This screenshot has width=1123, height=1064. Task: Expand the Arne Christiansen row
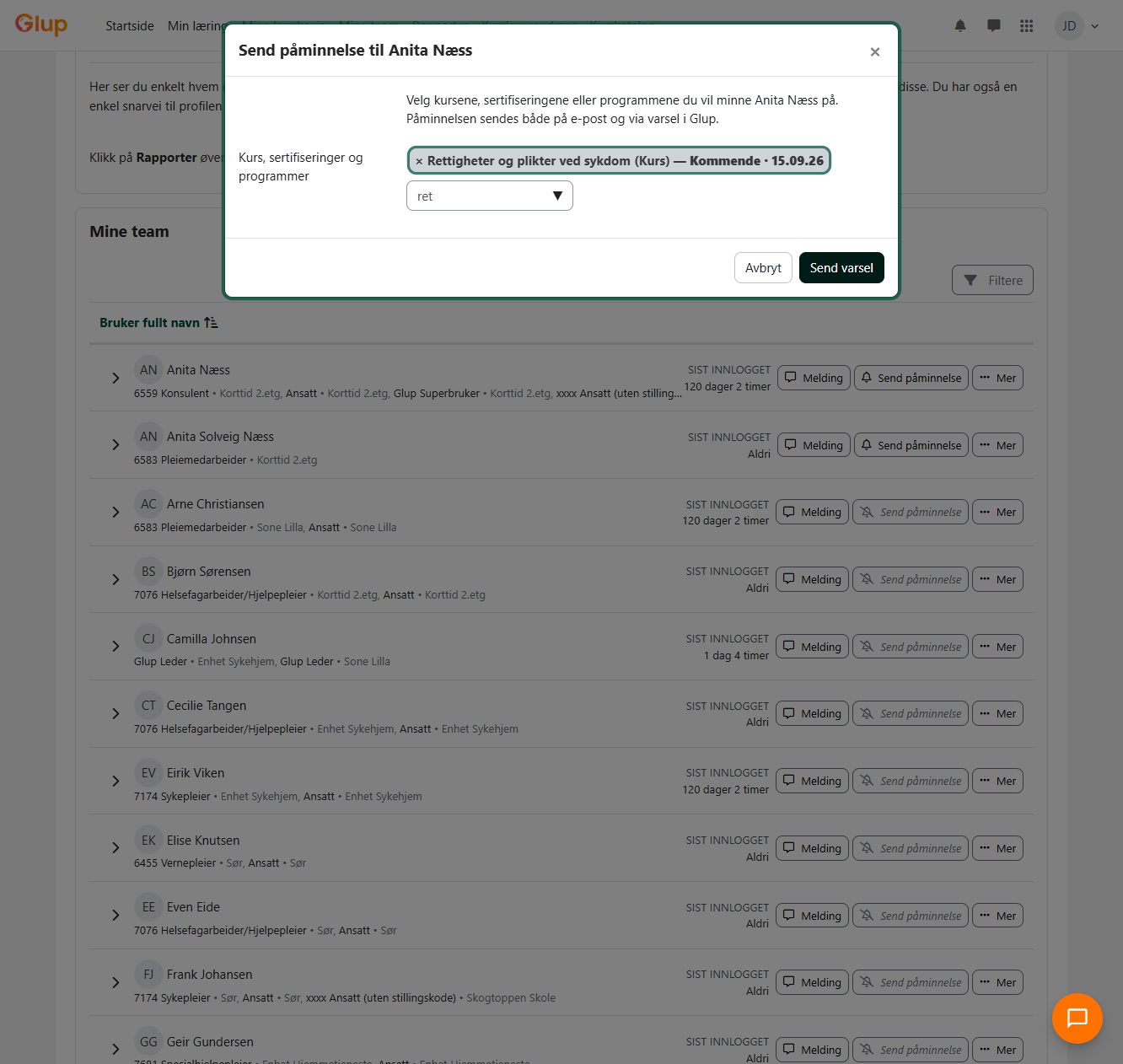coord(116,513)
